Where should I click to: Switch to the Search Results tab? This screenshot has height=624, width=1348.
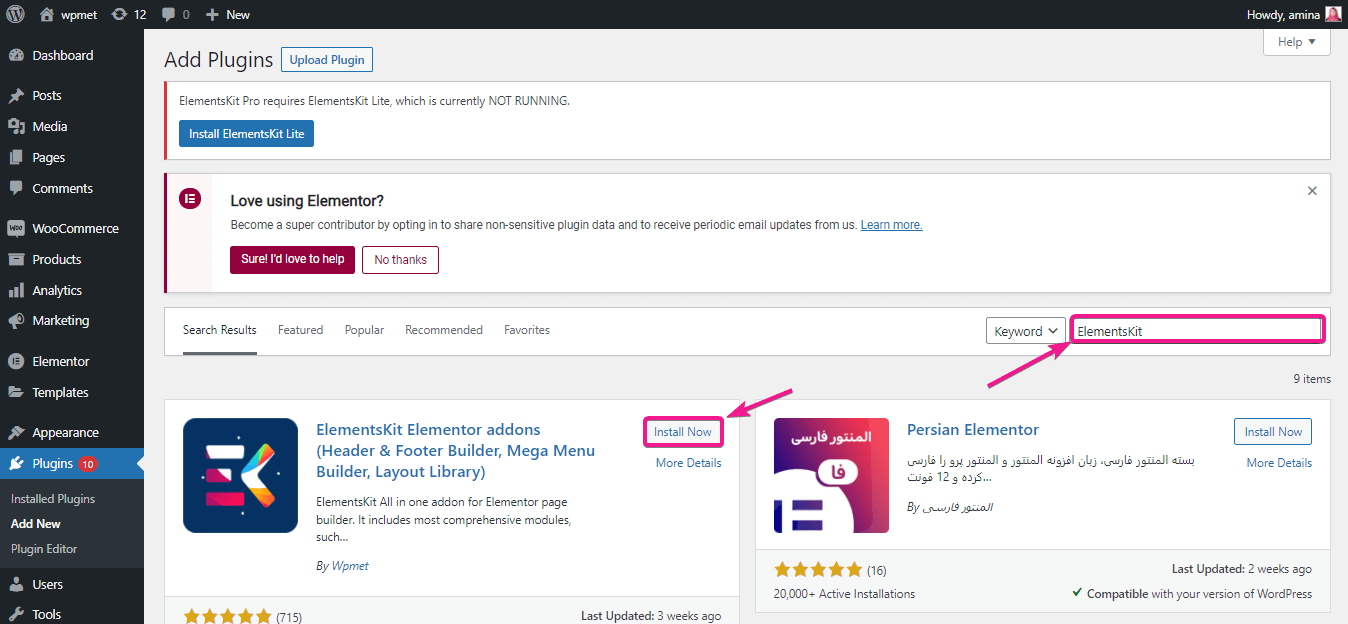(x=220, y=330)
